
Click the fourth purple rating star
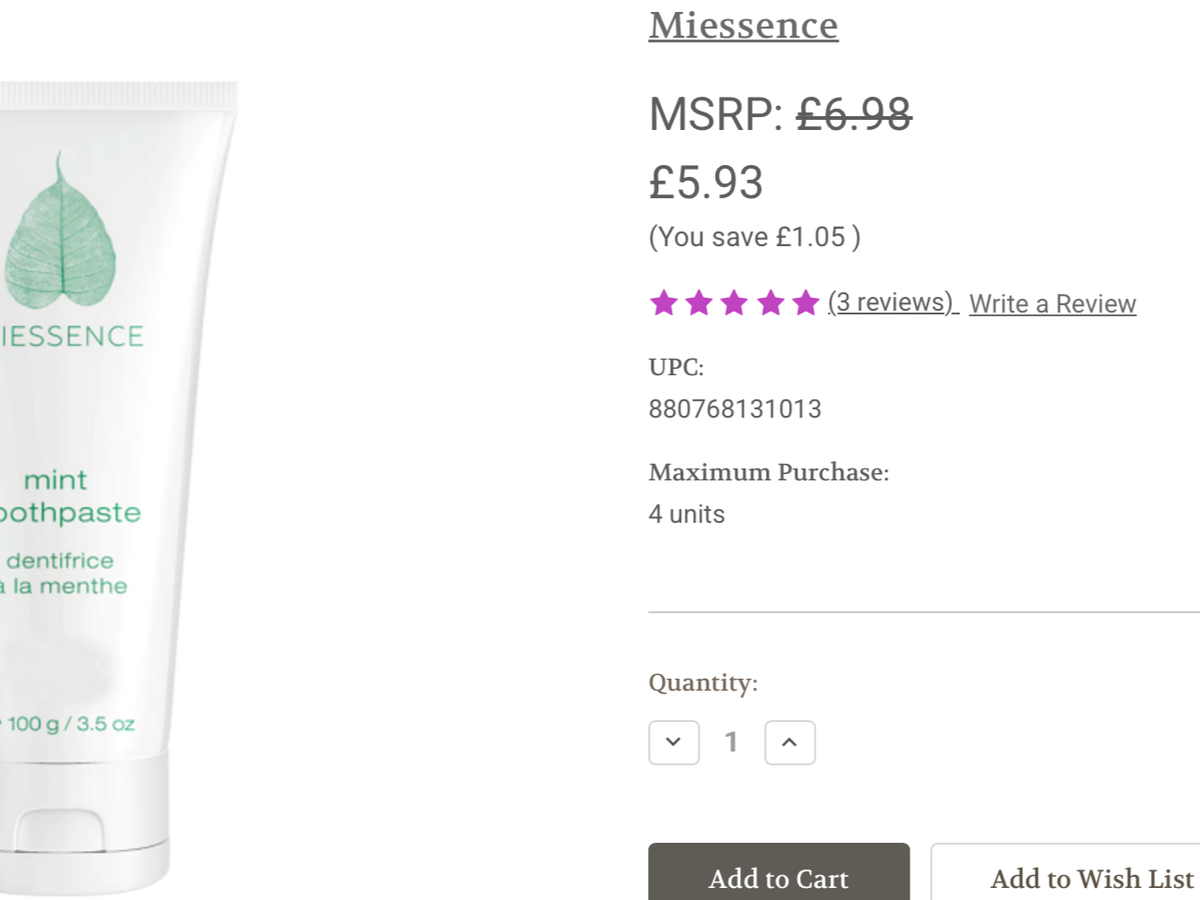point(770,303)
